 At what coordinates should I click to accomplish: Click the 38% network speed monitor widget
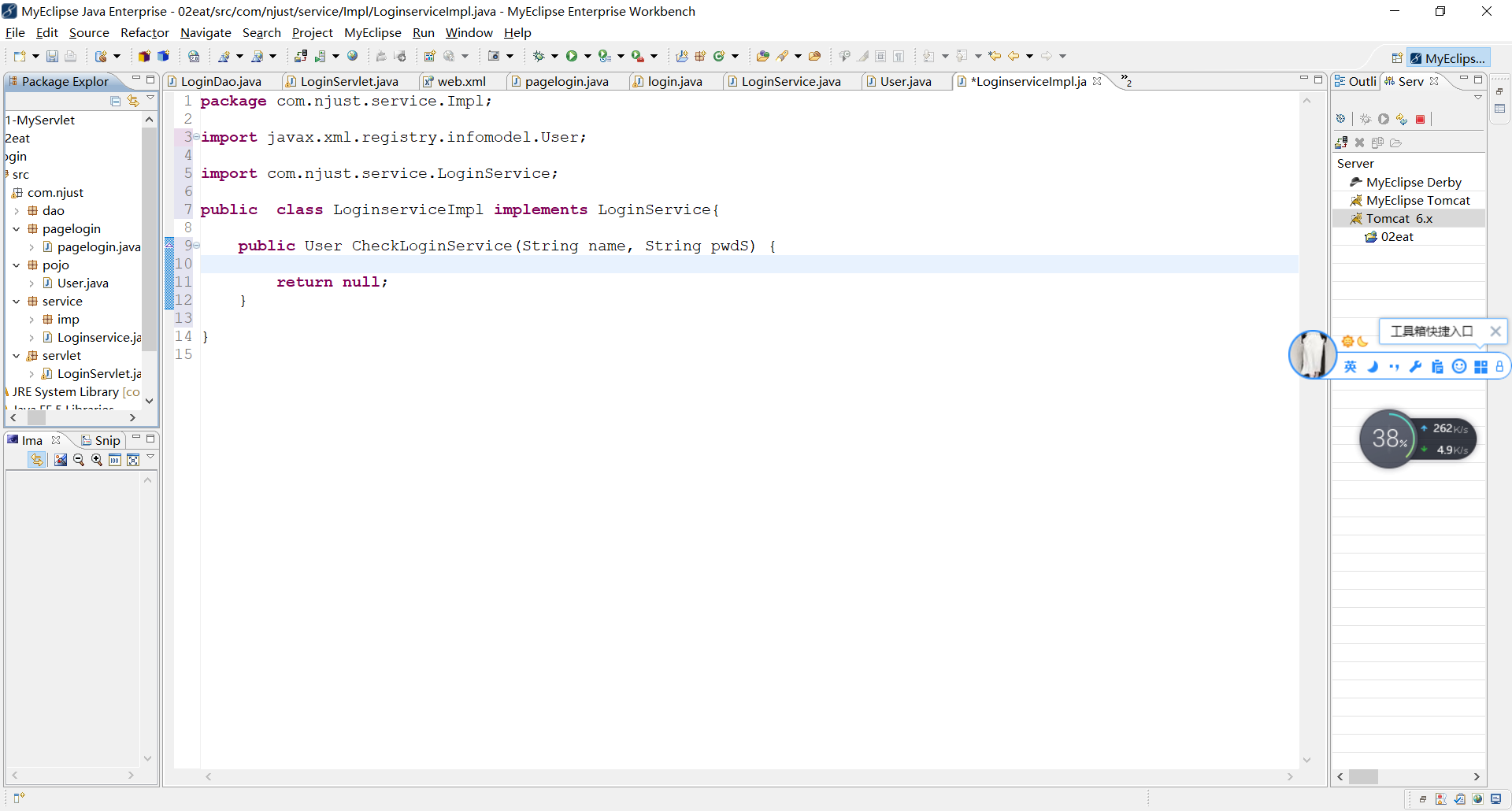point(1417,439)
